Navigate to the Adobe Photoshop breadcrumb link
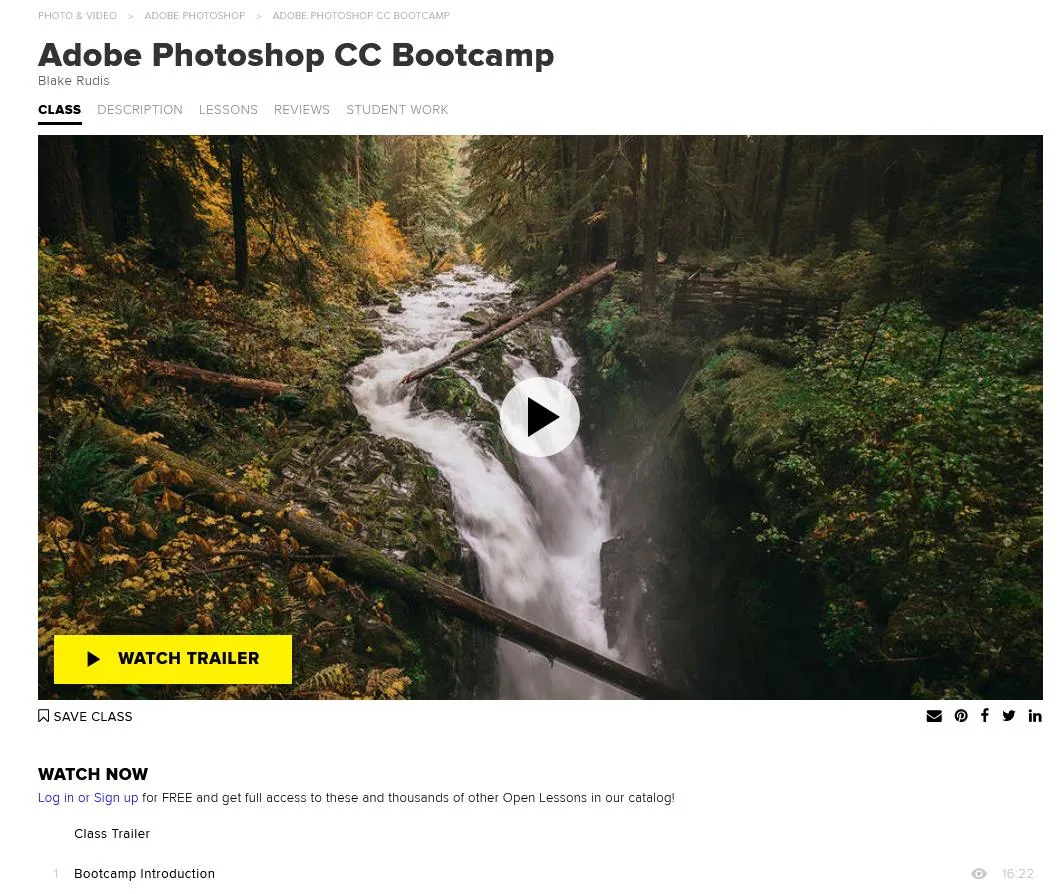The width and height of the screenshot is (1064, 894). [x=195, y=16]
